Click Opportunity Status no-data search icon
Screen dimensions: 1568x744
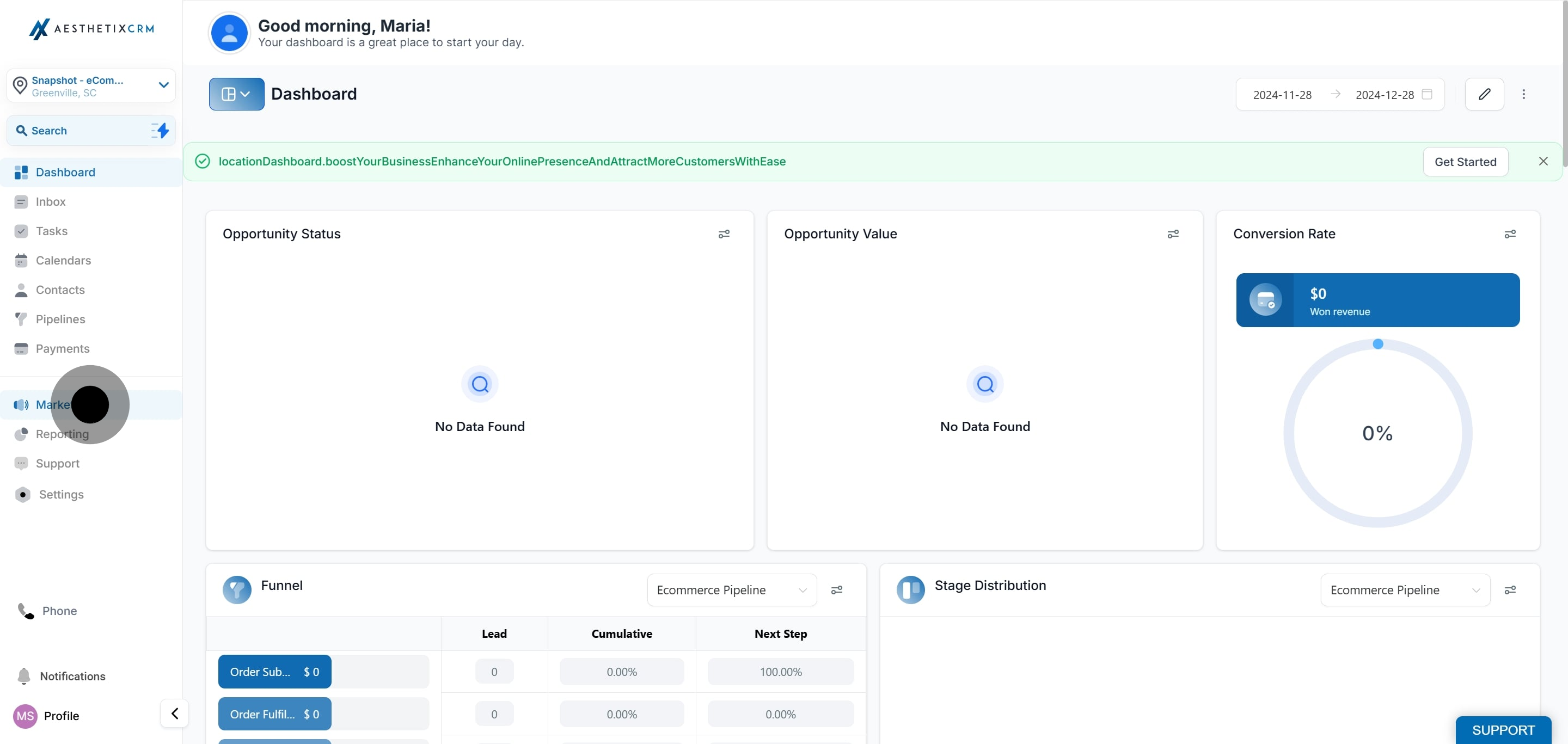point(480,384)
